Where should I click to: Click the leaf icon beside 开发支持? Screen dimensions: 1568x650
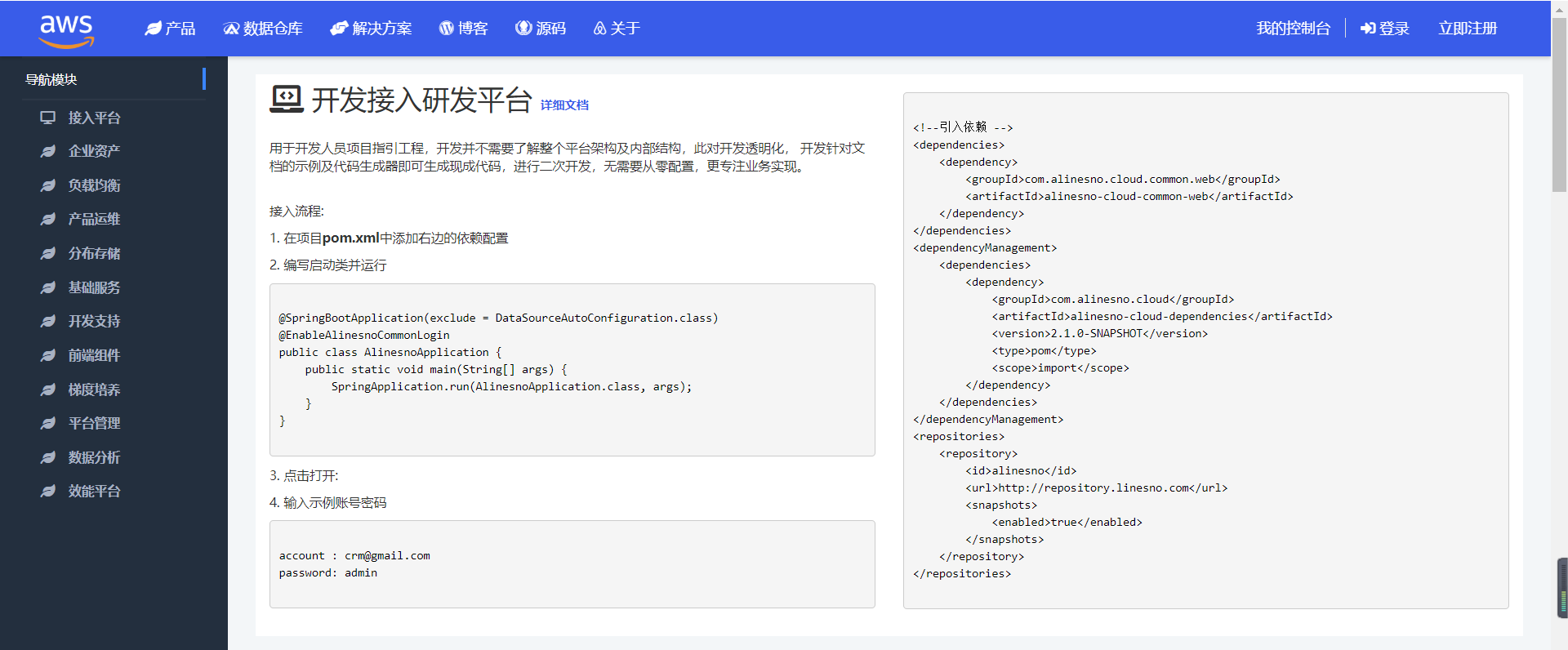(48, 321)
